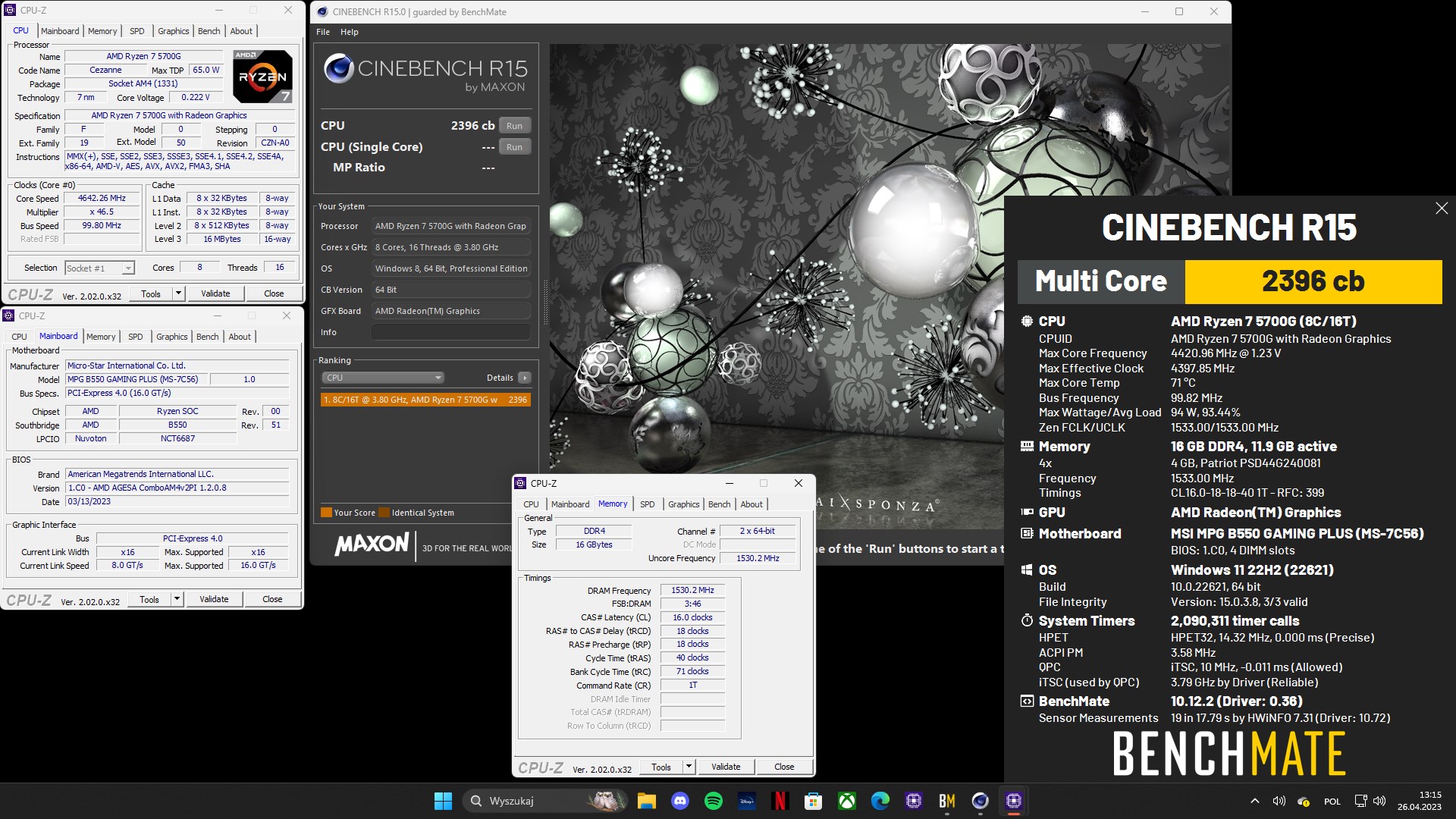Open the Memory CPU-Z window system icon

[x=520, y=483]
